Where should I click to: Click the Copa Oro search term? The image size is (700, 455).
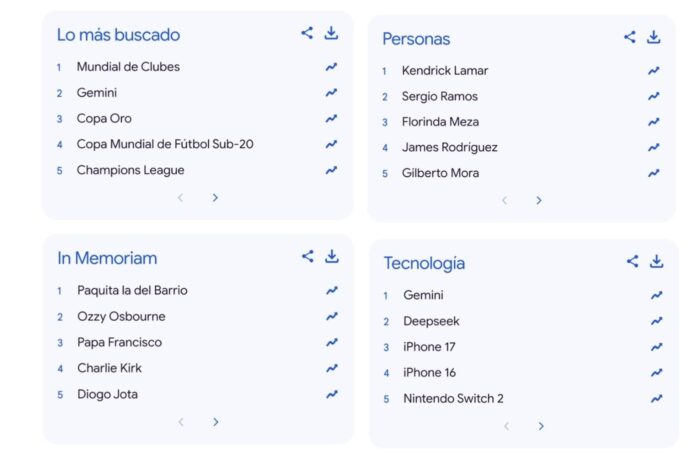tap(104, 119)
